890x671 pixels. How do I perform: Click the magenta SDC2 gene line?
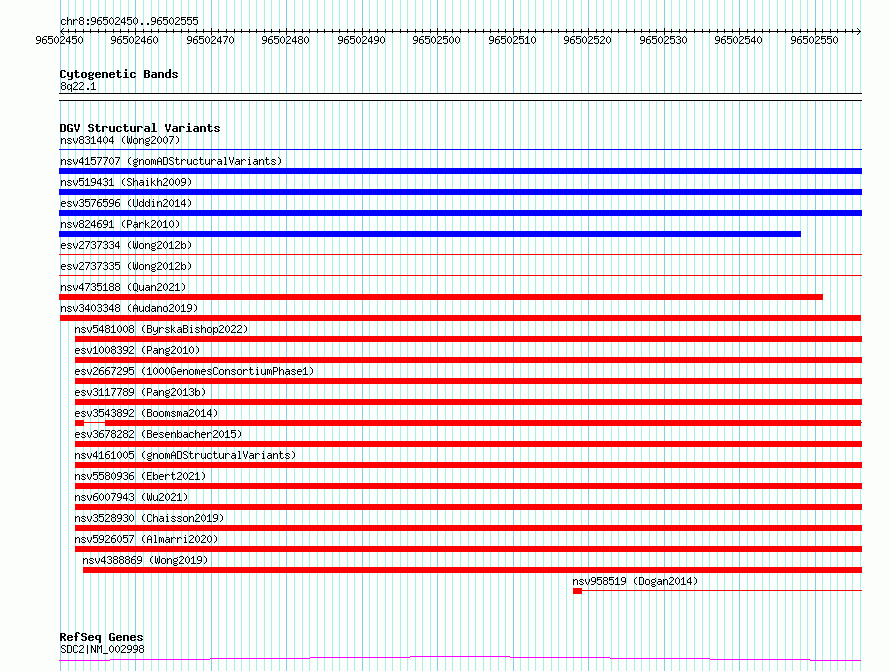(460, 659)
